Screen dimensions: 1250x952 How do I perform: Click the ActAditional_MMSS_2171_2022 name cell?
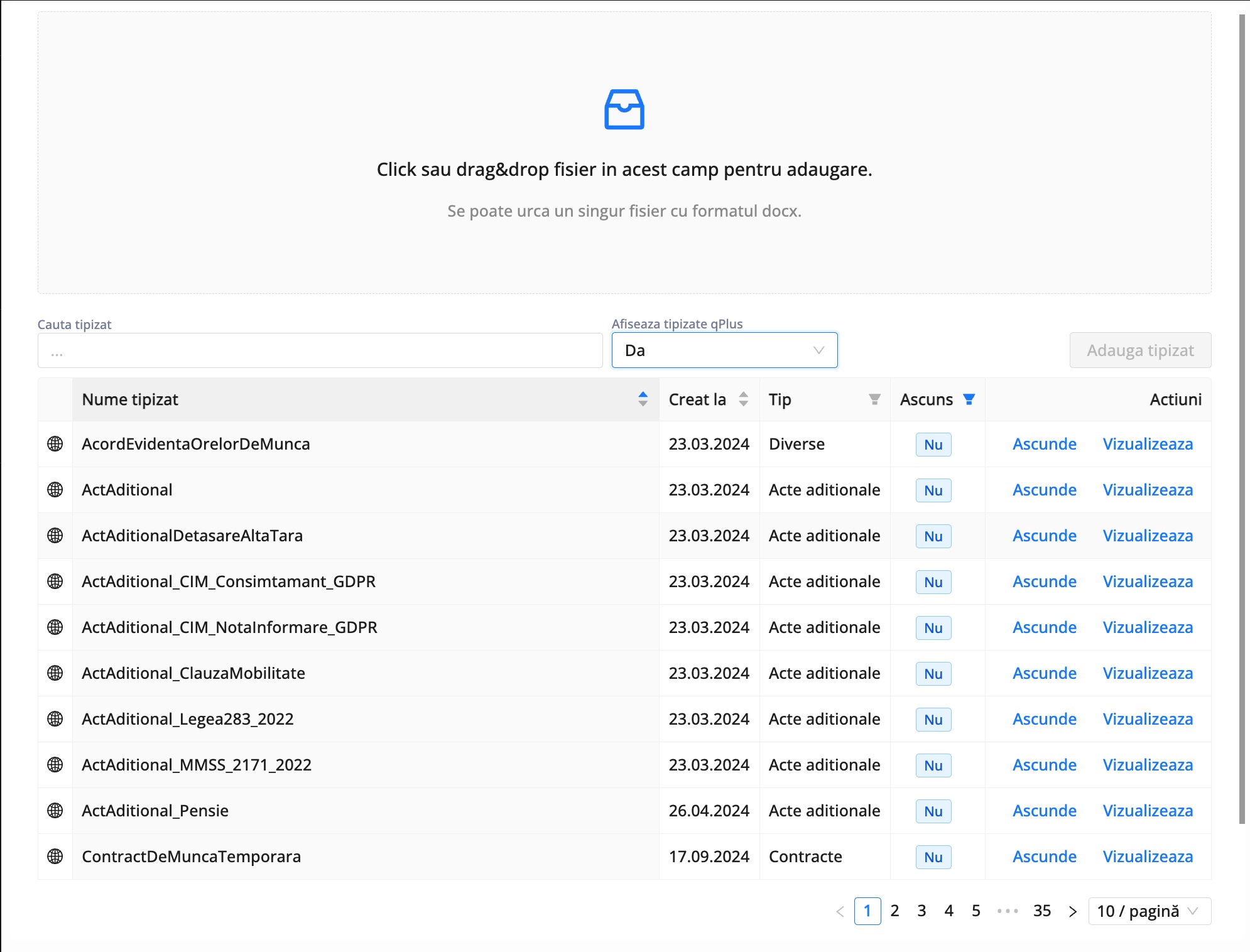[366, 765]
